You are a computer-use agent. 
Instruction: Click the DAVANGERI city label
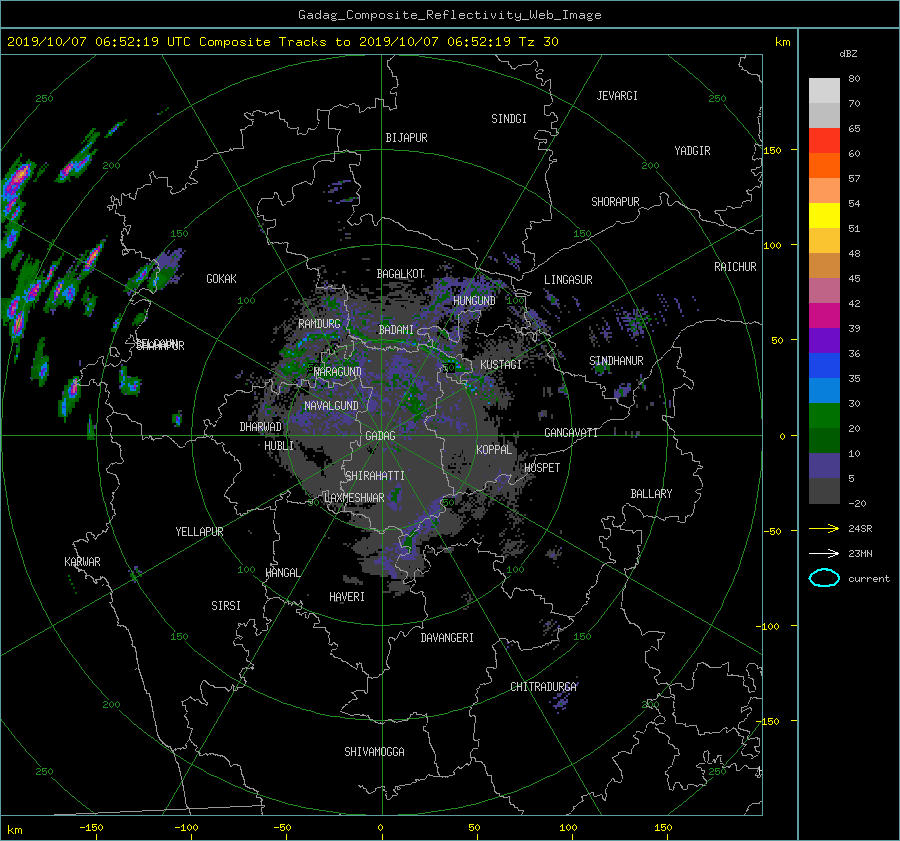(447, 638)
